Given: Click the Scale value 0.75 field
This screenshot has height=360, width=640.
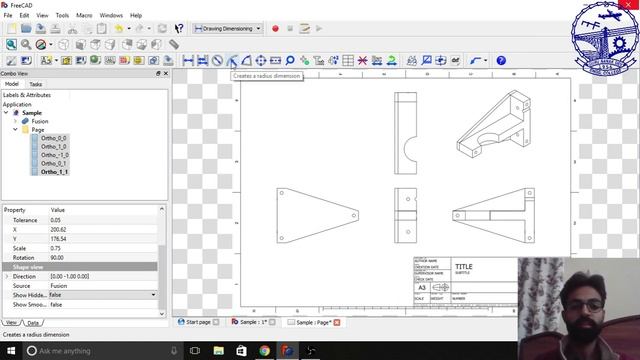Looking at the screenshot, I should pyautogui.click(x=103, y=248).
